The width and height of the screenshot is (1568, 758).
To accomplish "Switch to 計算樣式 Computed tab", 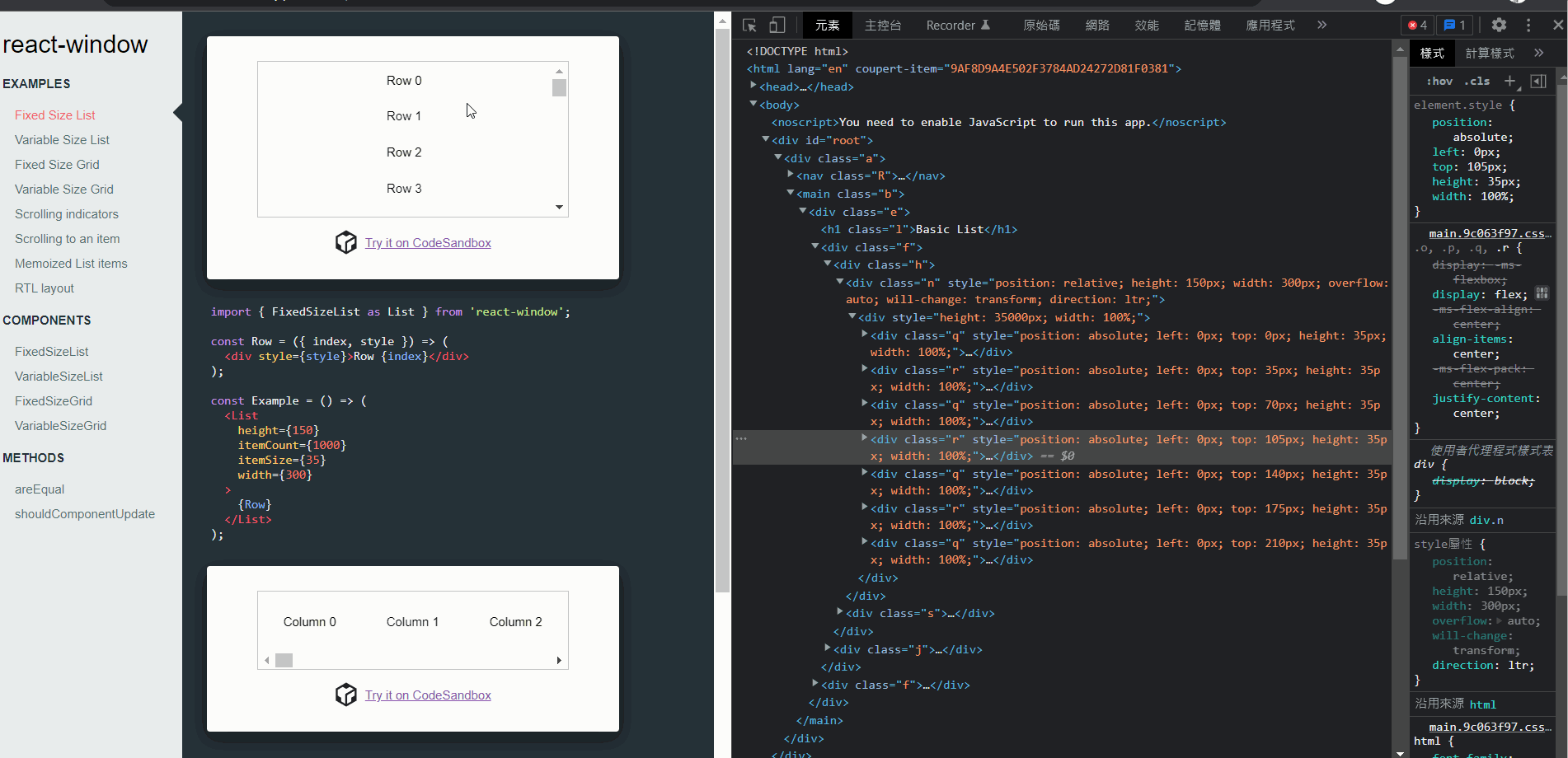I will click(1490, 53).
